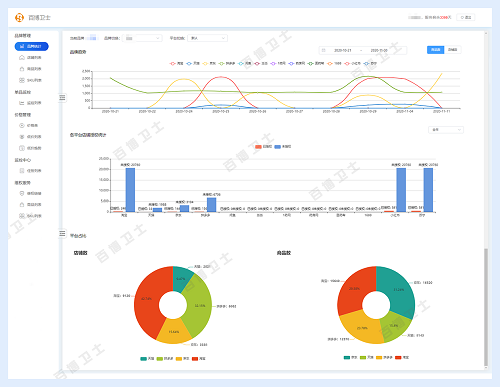Viewport: 500px width, 387px height.
Task: Click the red Taobao swatch in shop count pie legend
Action: coord(195,359)
